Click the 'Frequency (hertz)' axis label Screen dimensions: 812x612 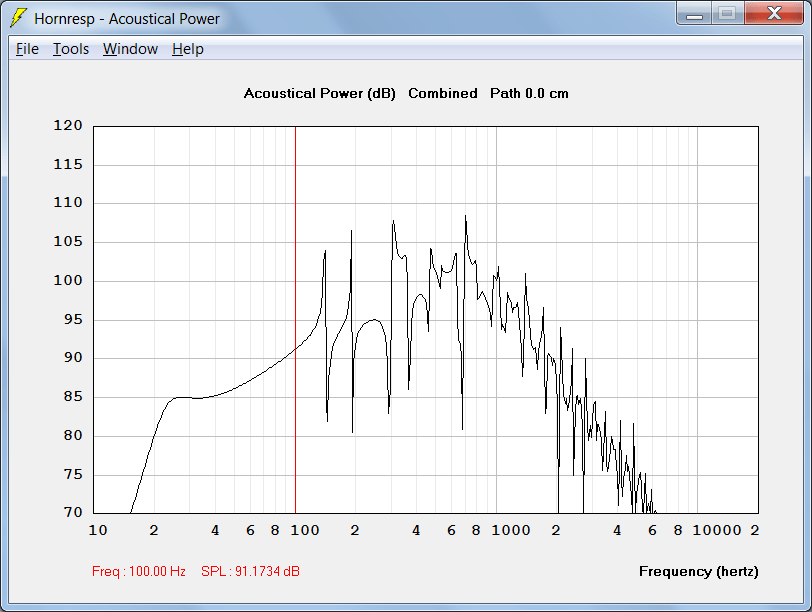(x=699, y=571)
